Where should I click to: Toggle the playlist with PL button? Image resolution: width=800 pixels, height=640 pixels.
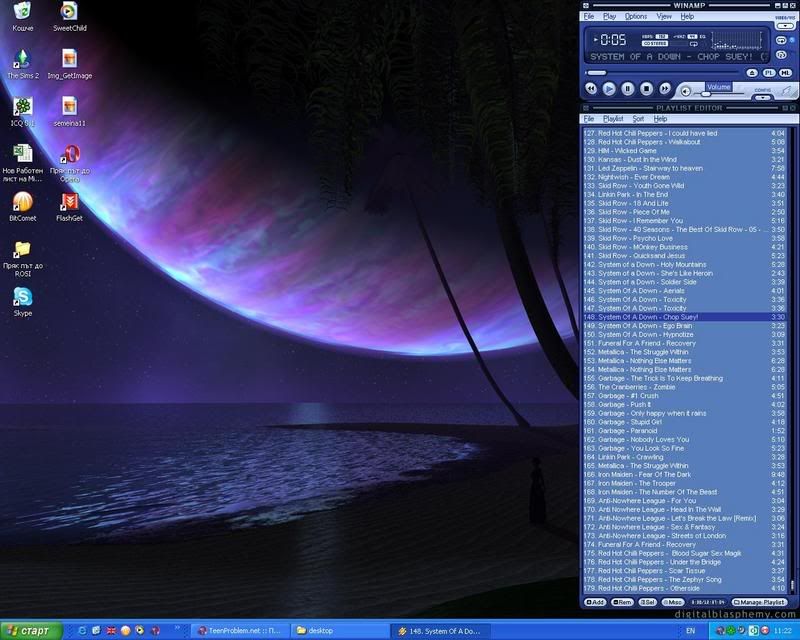click(x=769, y=73)
